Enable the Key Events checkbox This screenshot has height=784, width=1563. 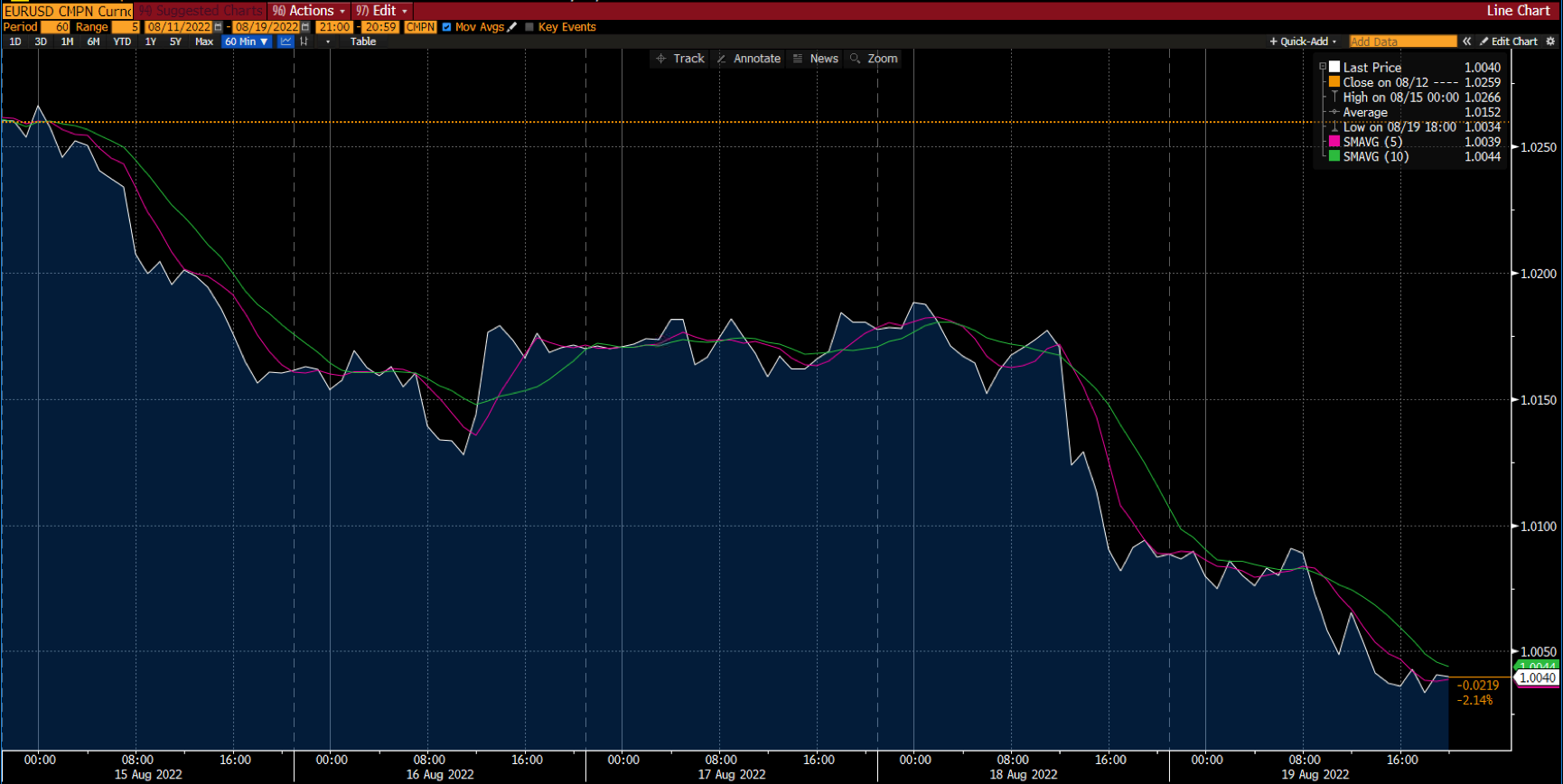tap(529, 27)
